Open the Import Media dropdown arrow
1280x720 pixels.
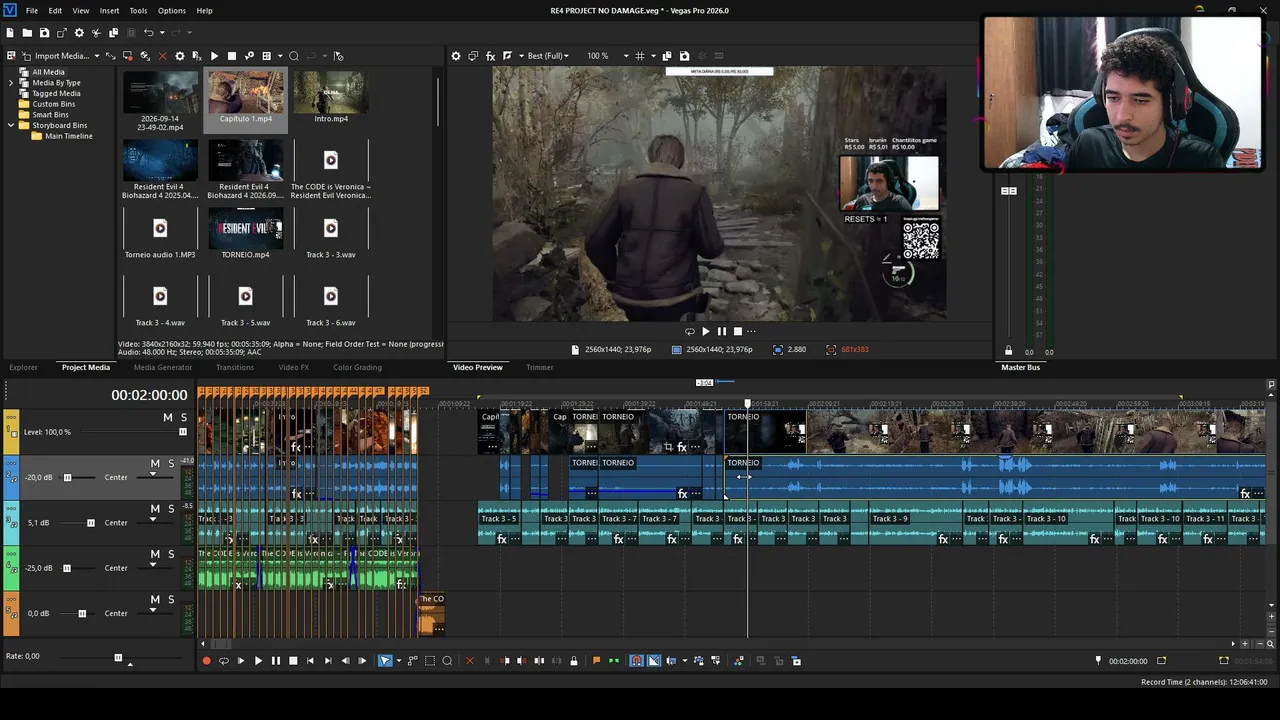pos(97,56)
